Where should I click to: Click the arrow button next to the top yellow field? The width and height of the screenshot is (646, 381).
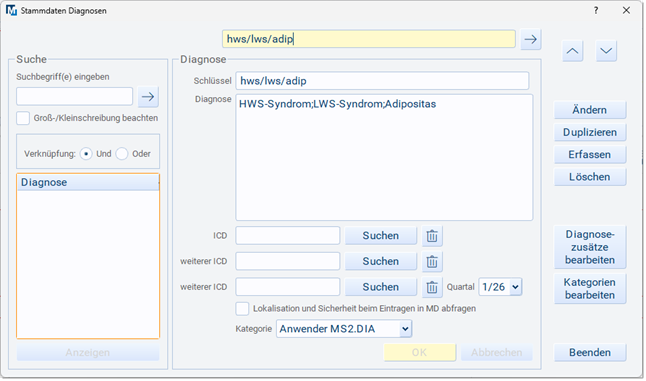(531, 40)
